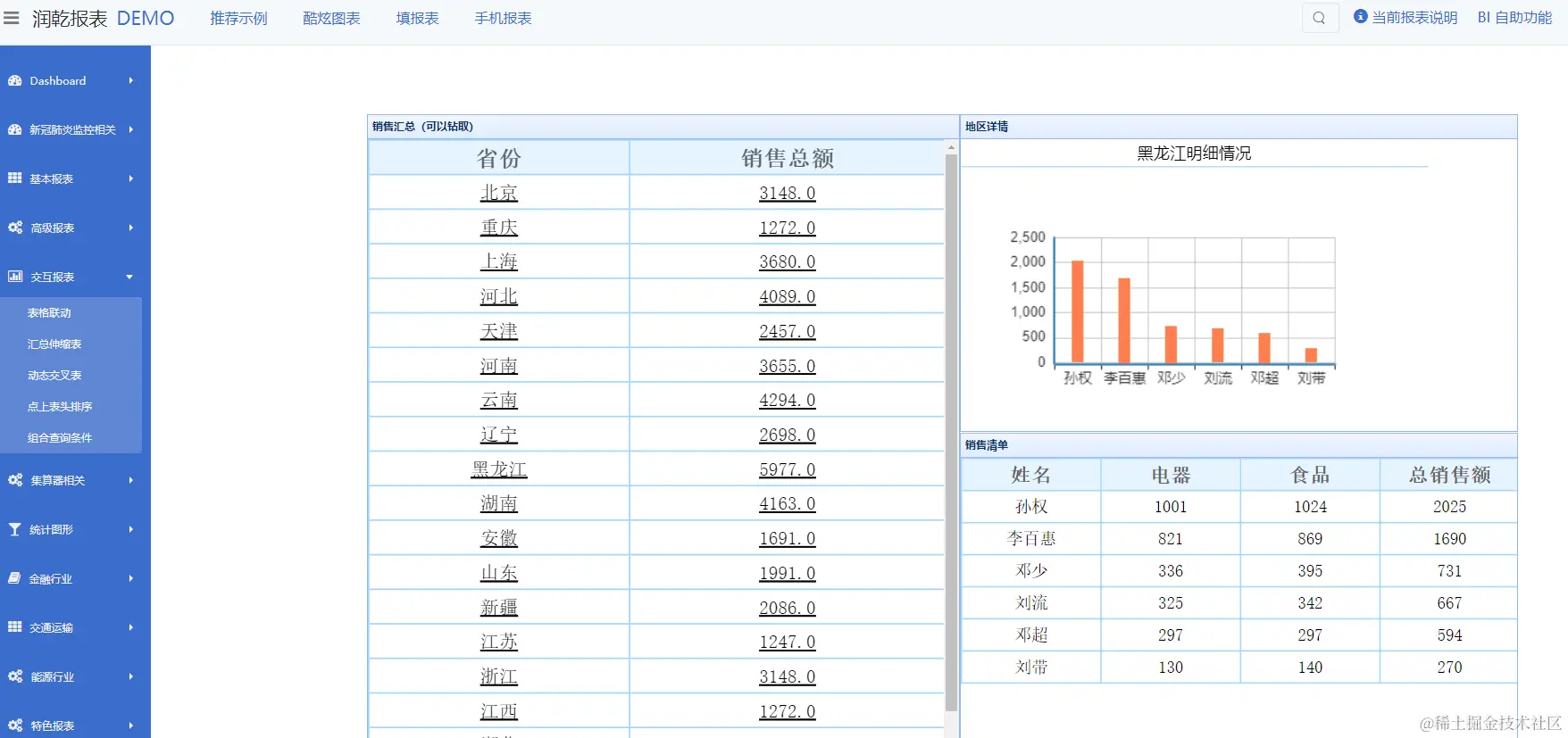This screenshot has height=738, width=1568.
Task: Click the 集算器相关 gears icon
Action: coord(15,480)
